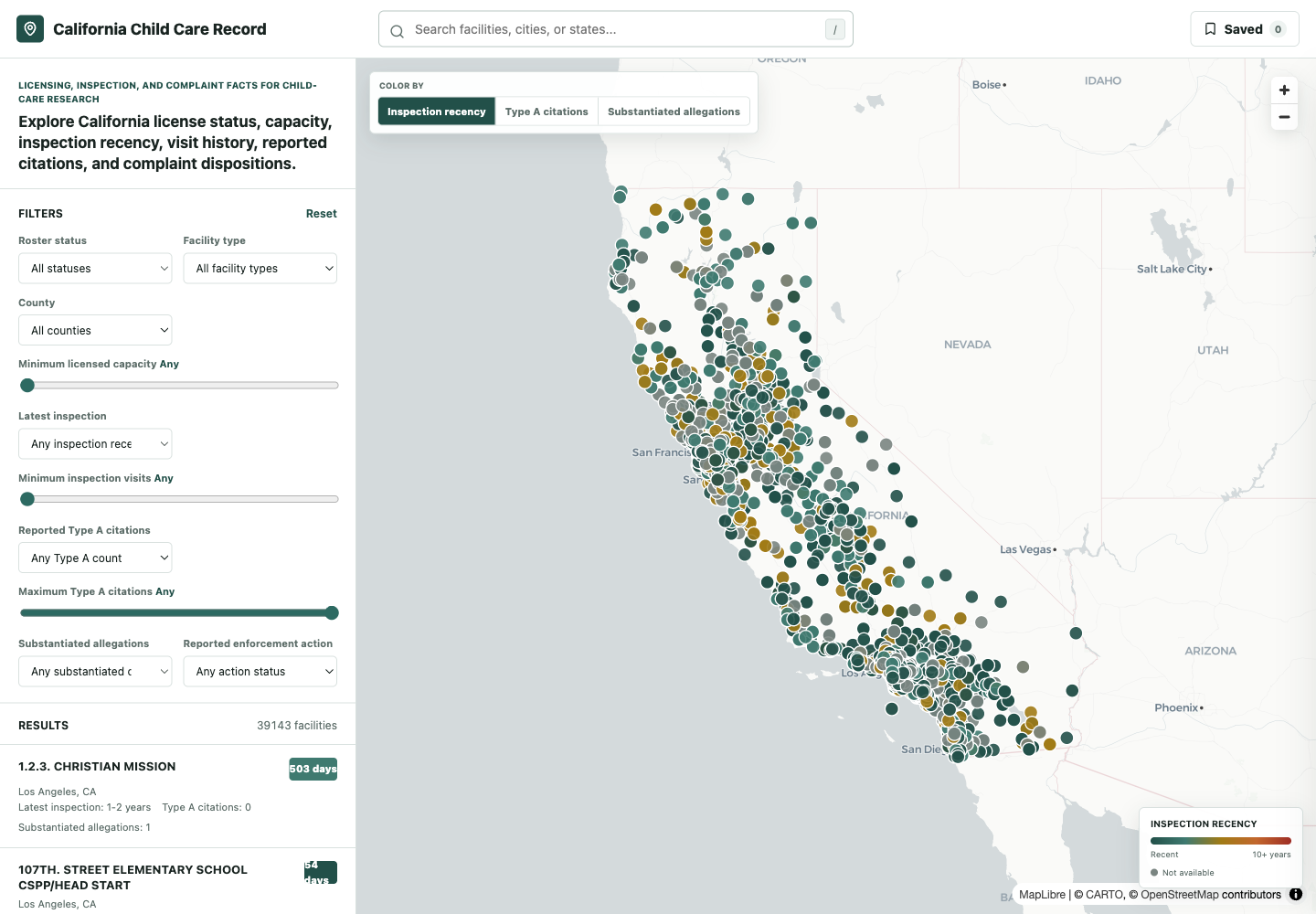
Task: Click the Phoenix map label
Action: (1176, 707)
